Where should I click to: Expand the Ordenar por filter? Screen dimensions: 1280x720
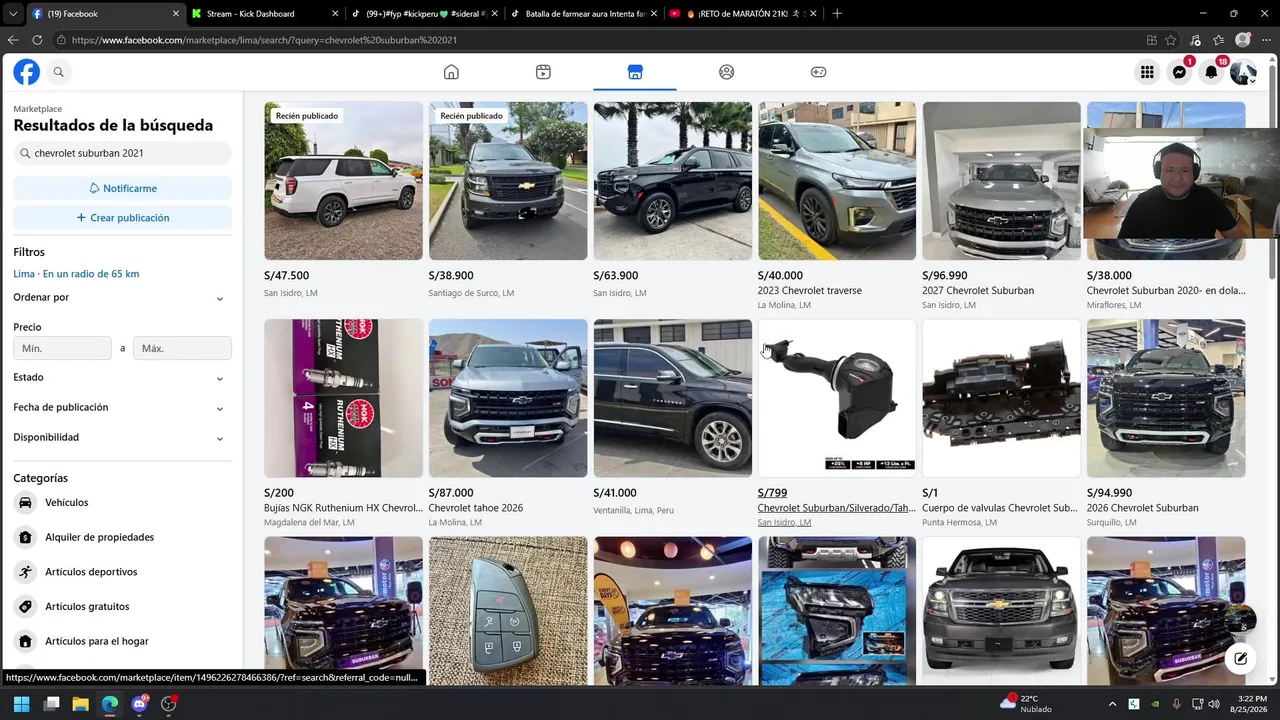coord(122,297)
